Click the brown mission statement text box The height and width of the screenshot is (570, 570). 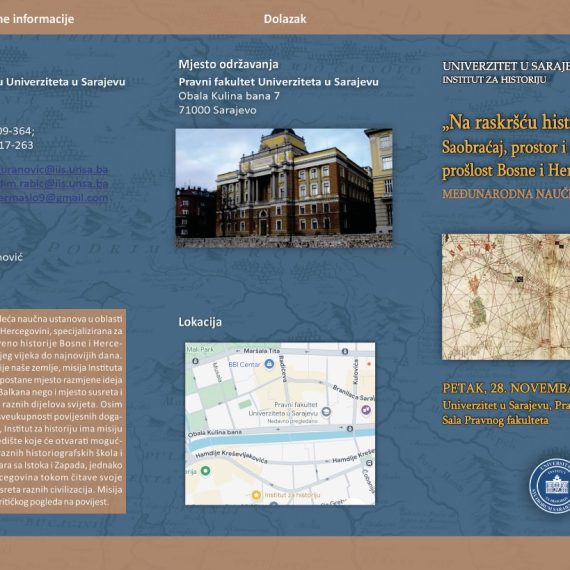[x=63, y=411]
